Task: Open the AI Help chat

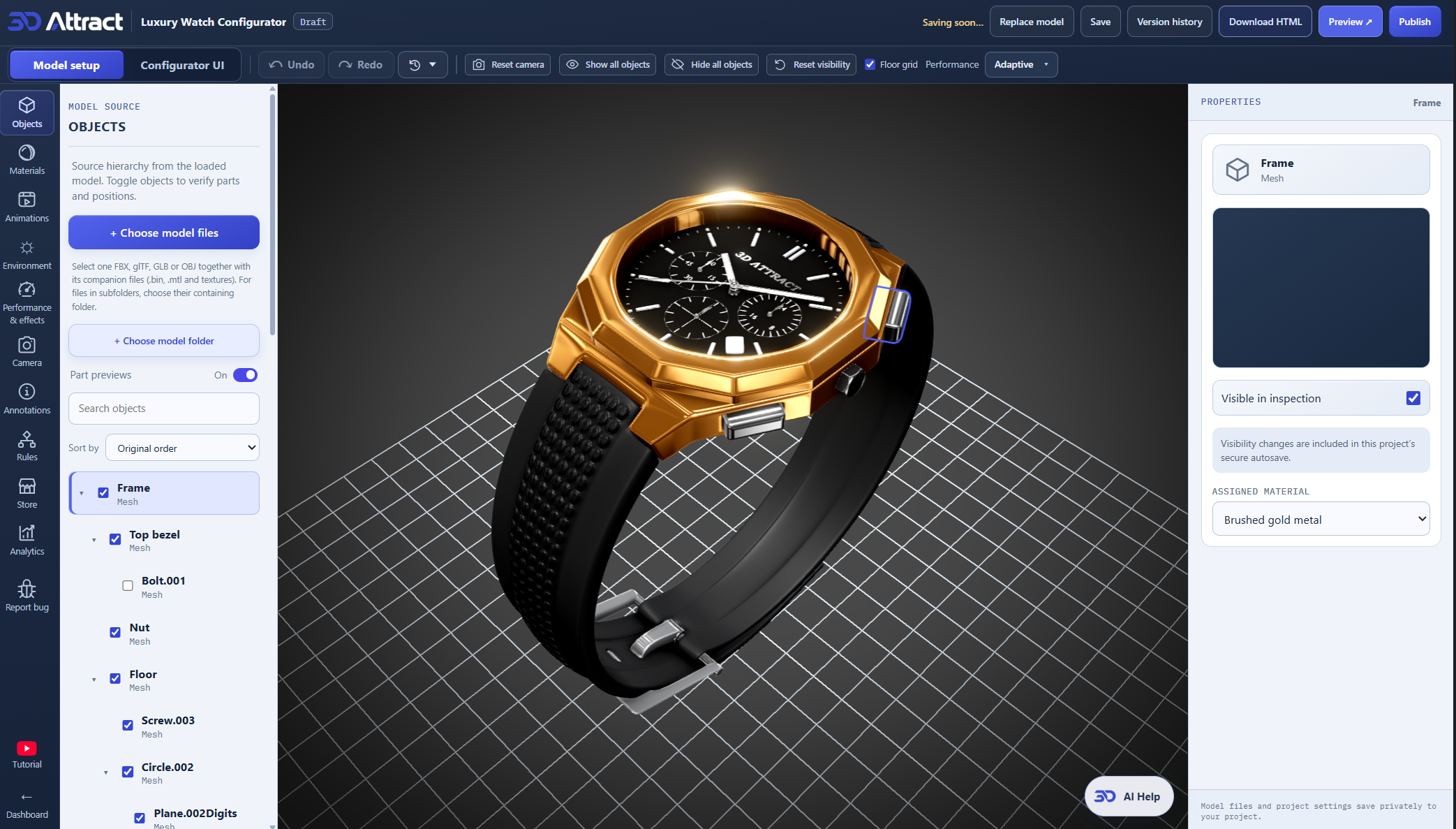Action: (1129, 796)
